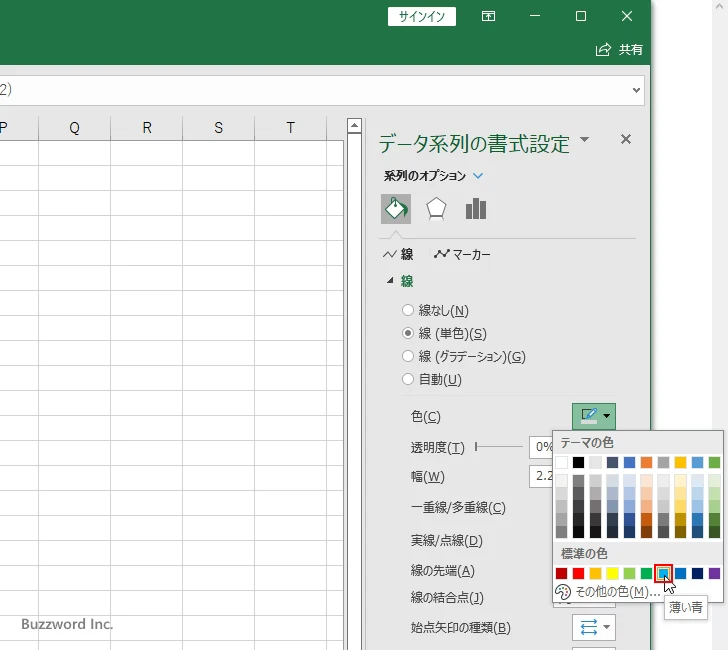Viewport: 728px width, 650px height.
Task: Click the 始点矢印の種類(B) label
Action: pyautogui.click(x=460, y=628)
